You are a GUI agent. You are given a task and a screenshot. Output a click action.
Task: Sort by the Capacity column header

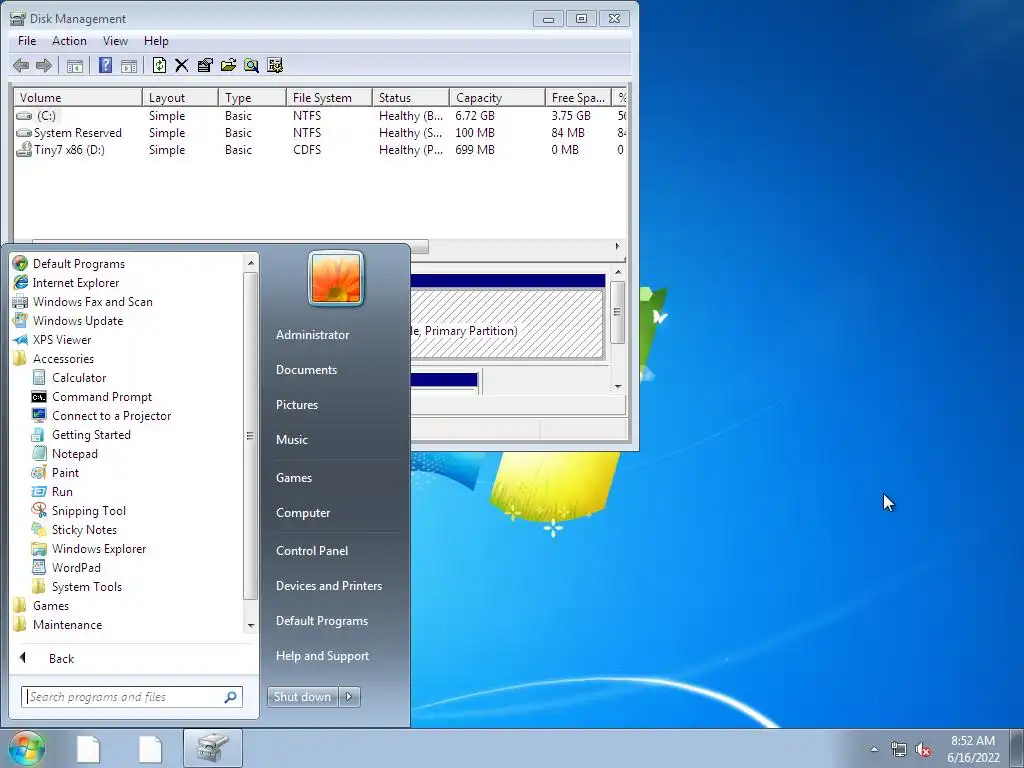click(497, 97)
